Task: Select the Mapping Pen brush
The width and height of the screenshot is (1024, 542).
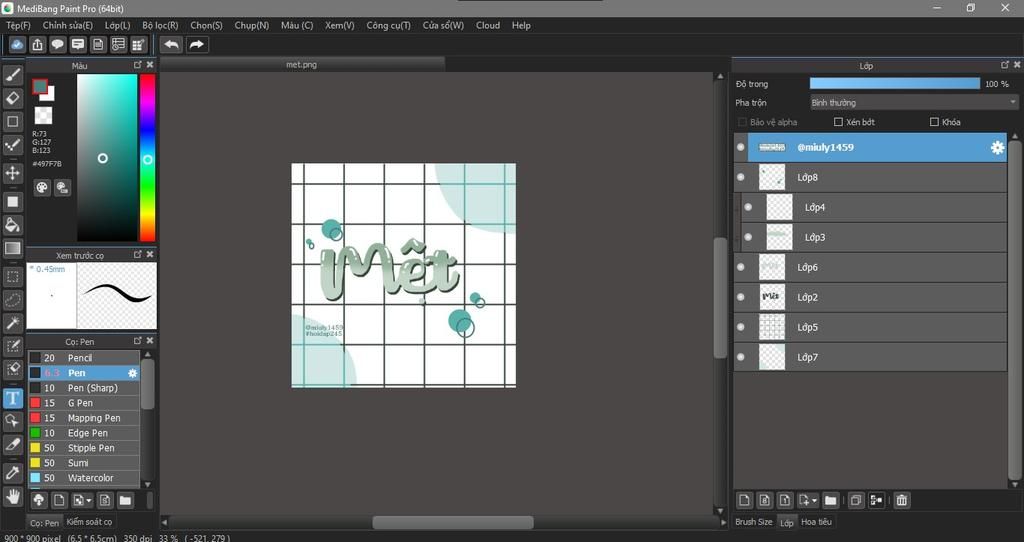Action: (84, 418)
